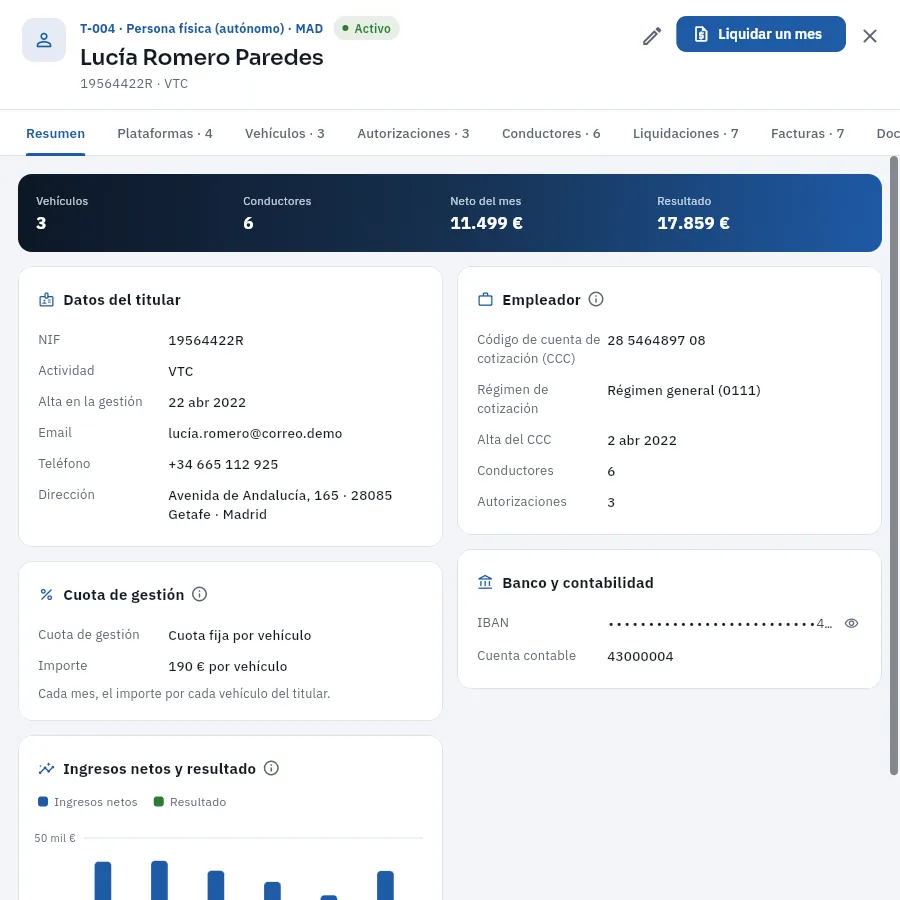Image resolution: width=900 pixels, height=900 pixels.
Task: Click the chart icon beside Ingresos netos
Action: point(46,769)
